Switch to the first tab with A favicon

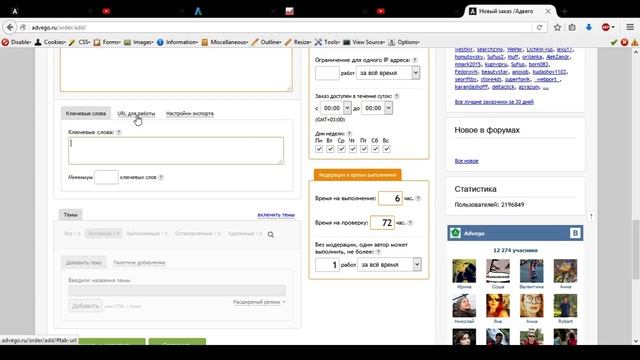pyautogui.click(x=15, y=11)
